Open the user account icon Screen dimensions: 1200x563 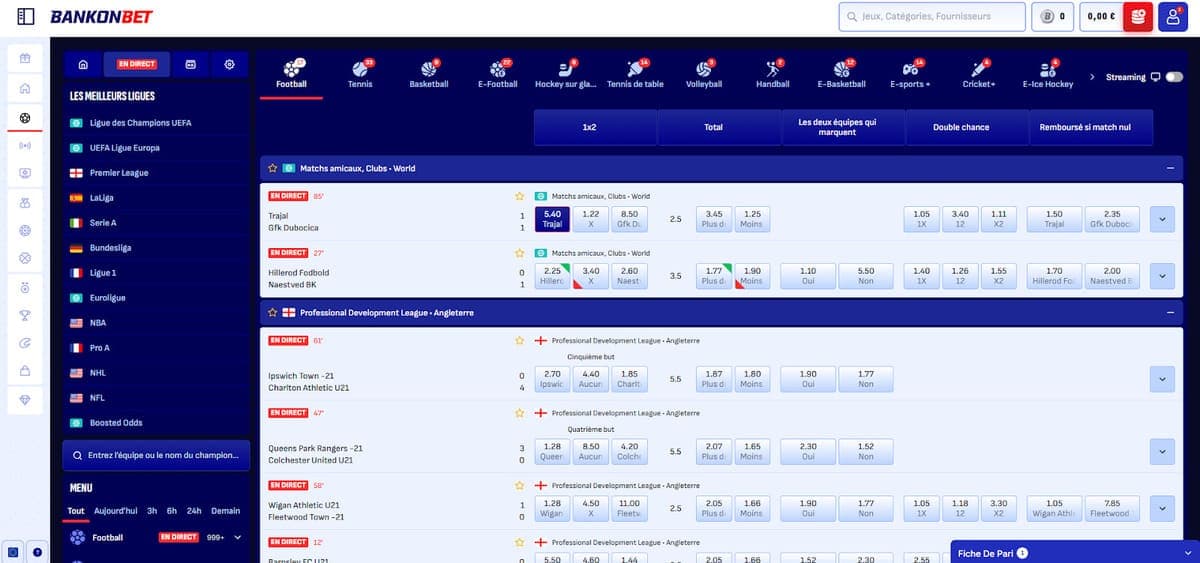[x=1173, y=17]
